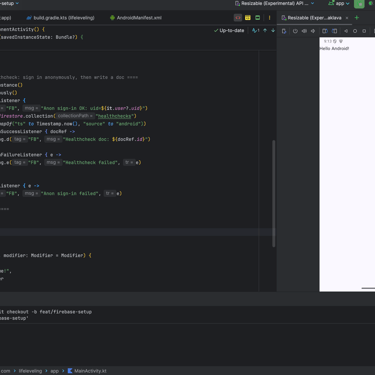Screen dimensions: 375x375
Task: Click the emulator Volume Down icon
Action: pyautogui.click(x=313, y=31)
